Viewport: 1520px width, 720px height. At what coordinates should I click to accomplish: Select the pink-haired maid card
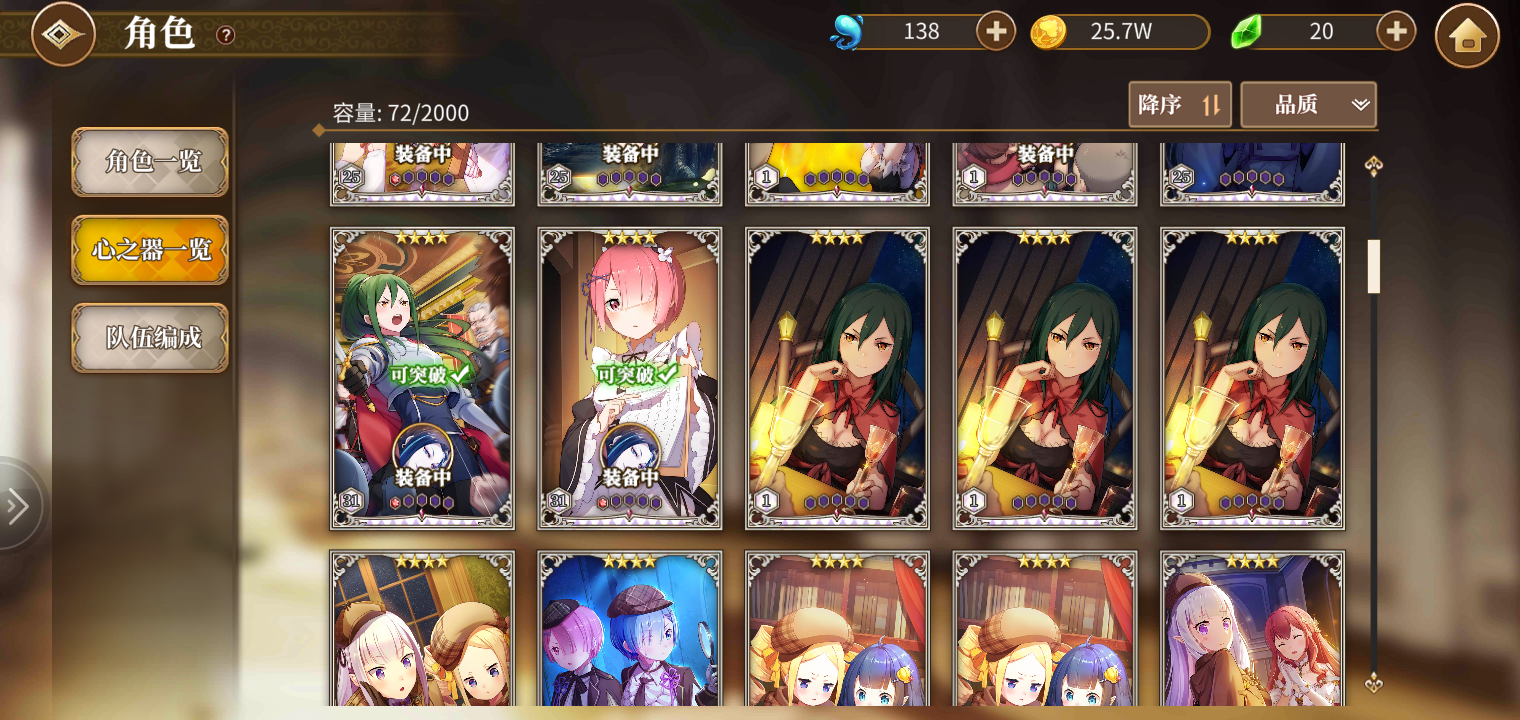pos(630,378)
